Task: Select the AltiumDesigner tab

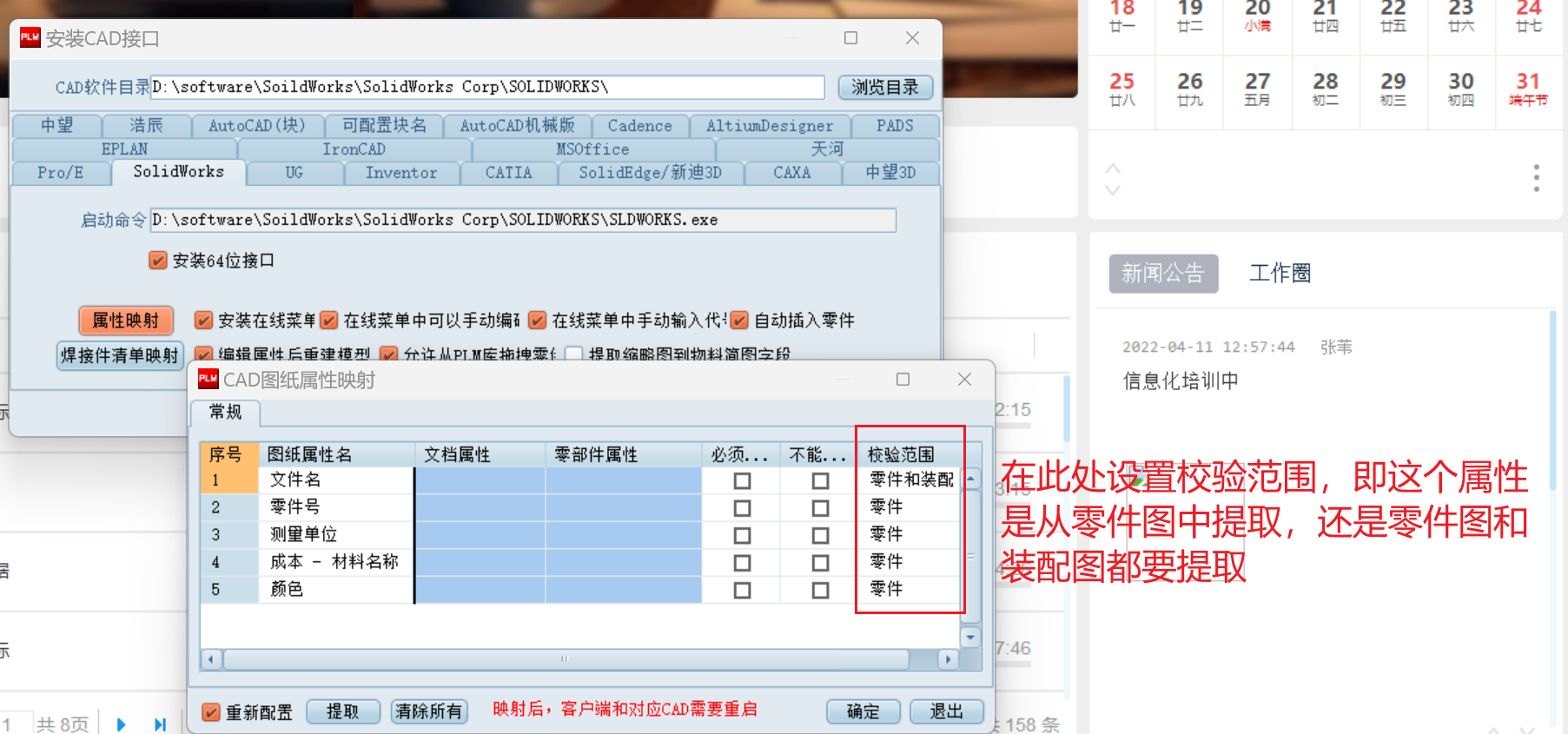Action: (x=770, y=126)
